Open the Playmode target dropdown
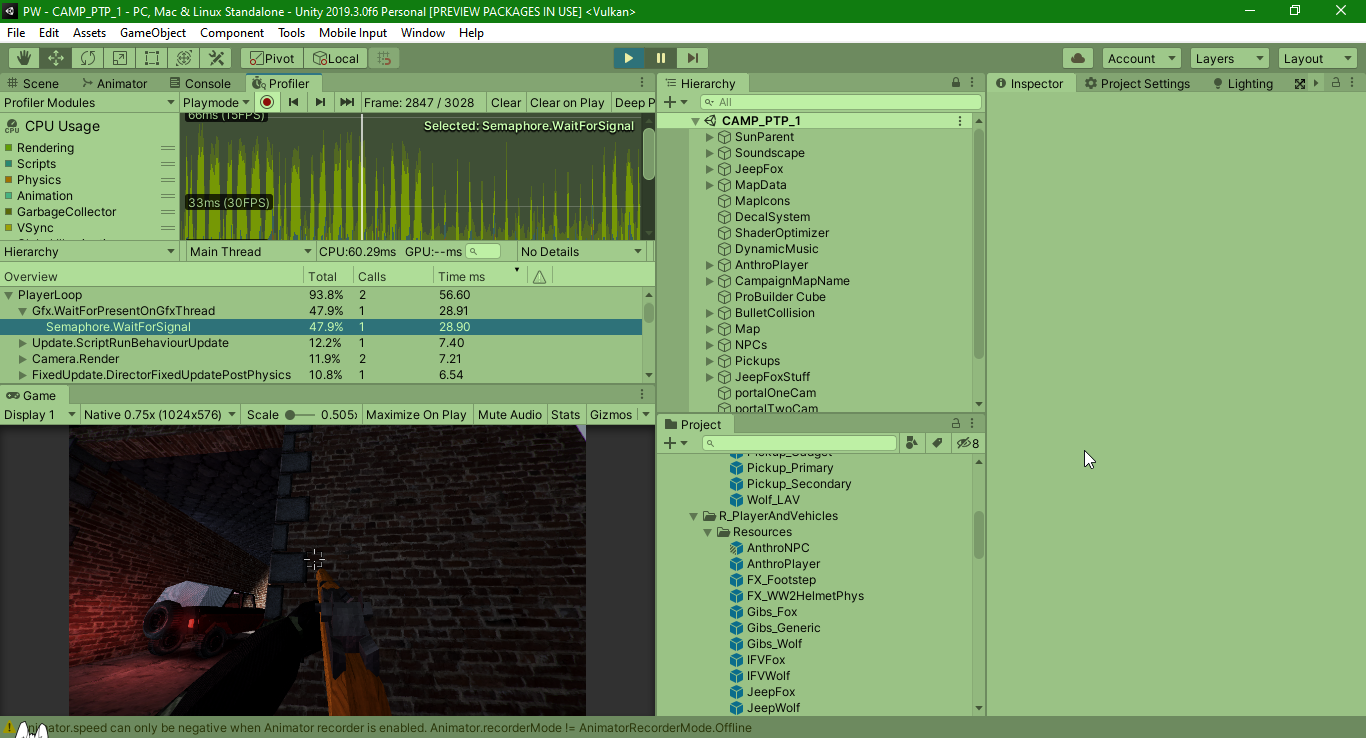The height and width of the screenshot is (738, 1366). click(x=217, y=102)
